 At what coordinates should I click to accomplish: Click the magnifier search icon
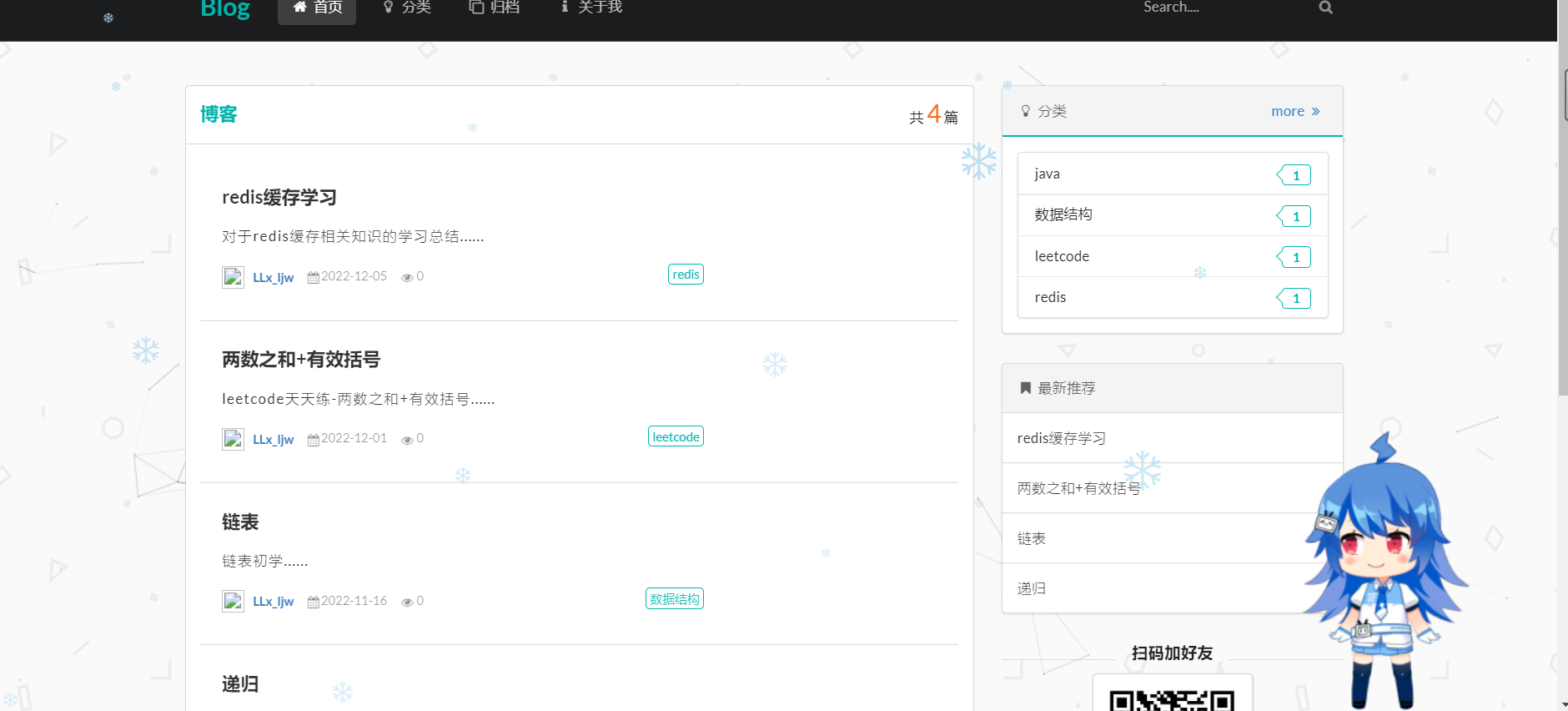pos(1325,8)
